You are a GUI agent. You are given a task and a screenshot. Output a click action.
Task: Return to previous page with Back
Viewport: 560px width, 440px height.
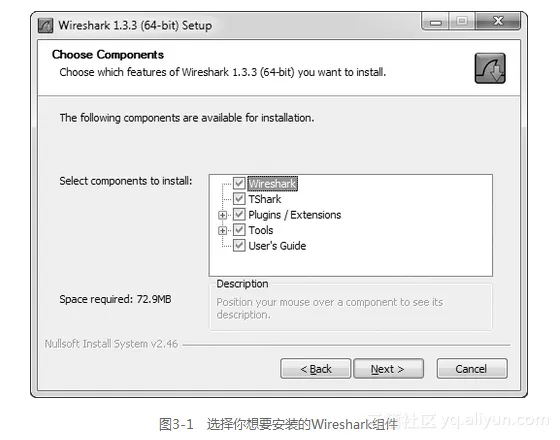[x=316, y=369]
